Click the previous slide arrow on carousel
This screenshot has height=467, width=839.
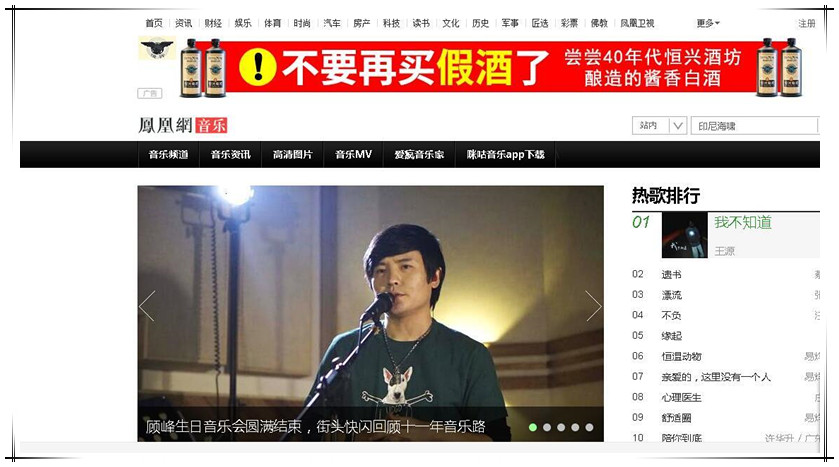147,306
